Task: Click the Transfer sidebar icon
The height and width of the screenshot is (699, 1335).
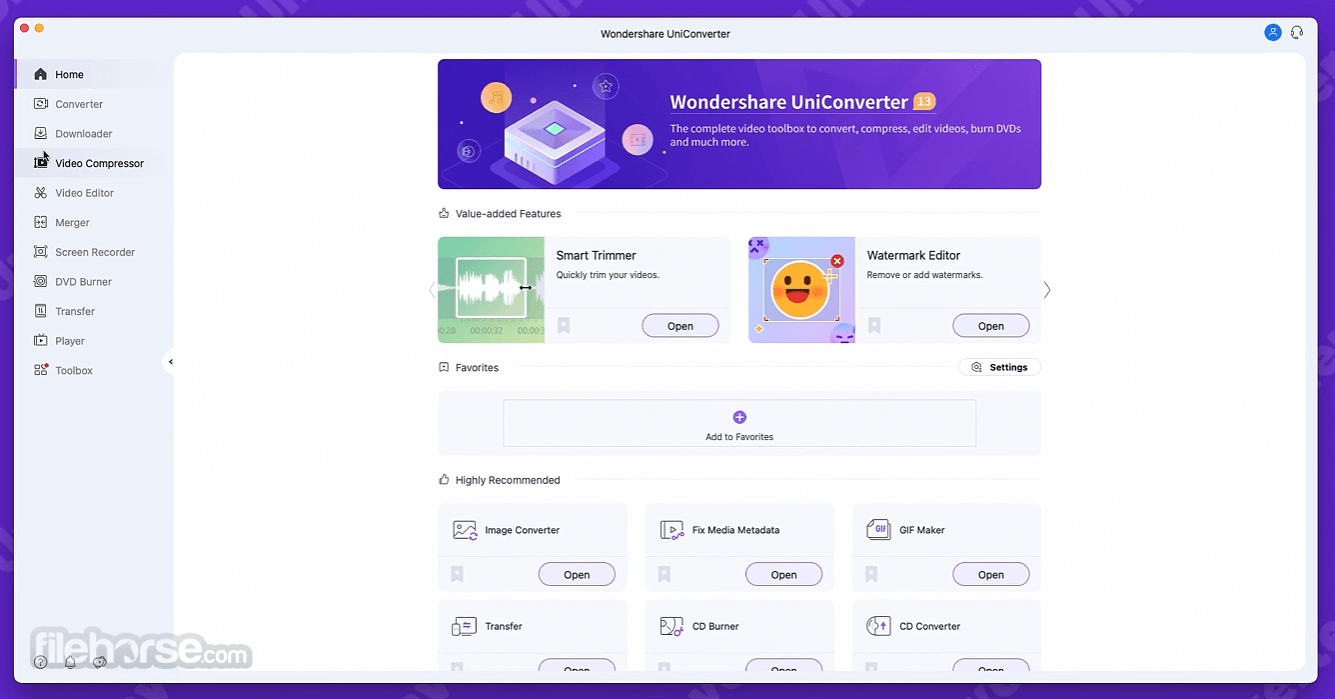Action: [40, 311]
